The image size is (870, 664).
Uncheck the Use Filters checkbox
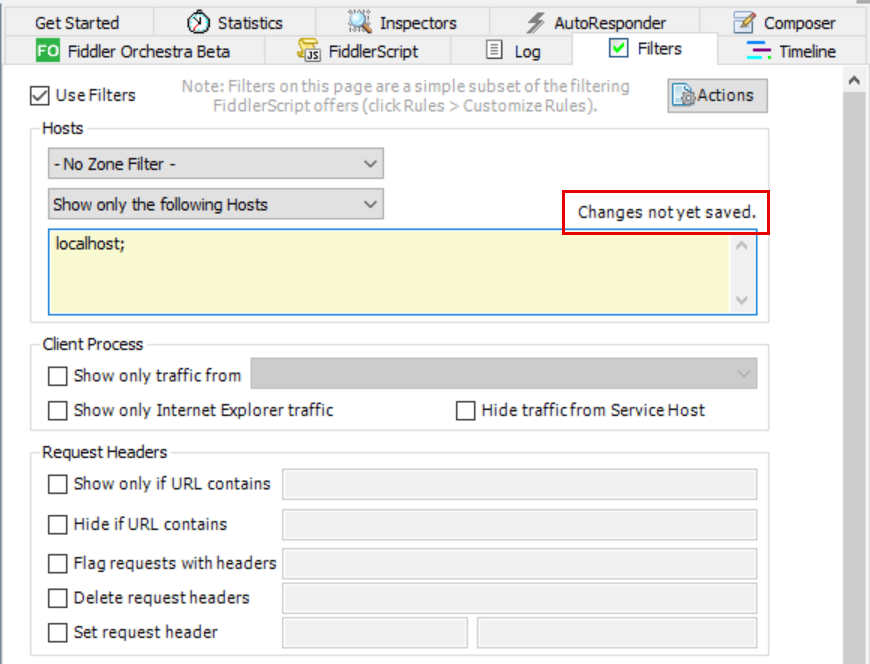pyautogui.click(x=39, y=95)
